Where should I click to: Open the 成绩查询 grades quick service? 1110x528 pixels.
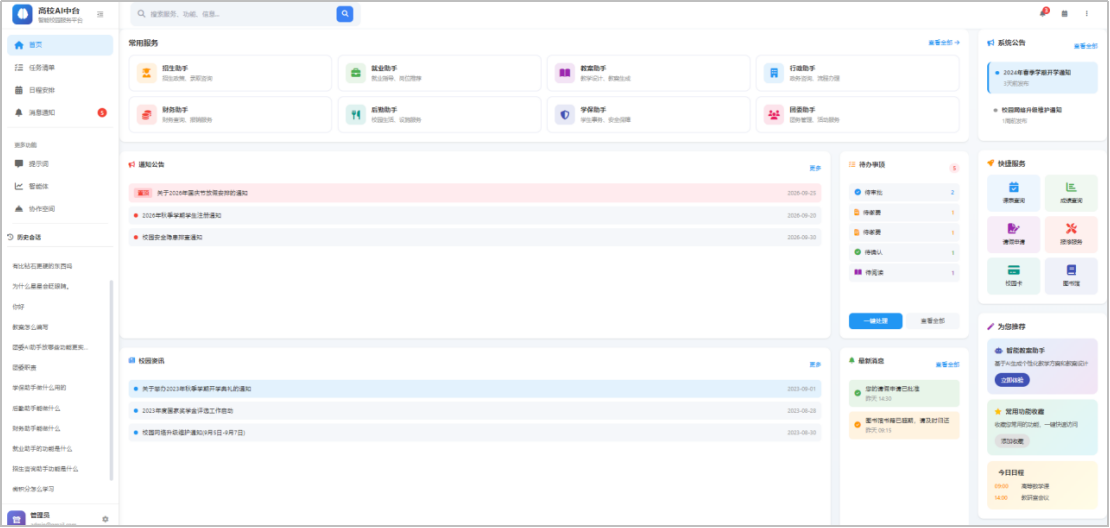[1071, 193]
